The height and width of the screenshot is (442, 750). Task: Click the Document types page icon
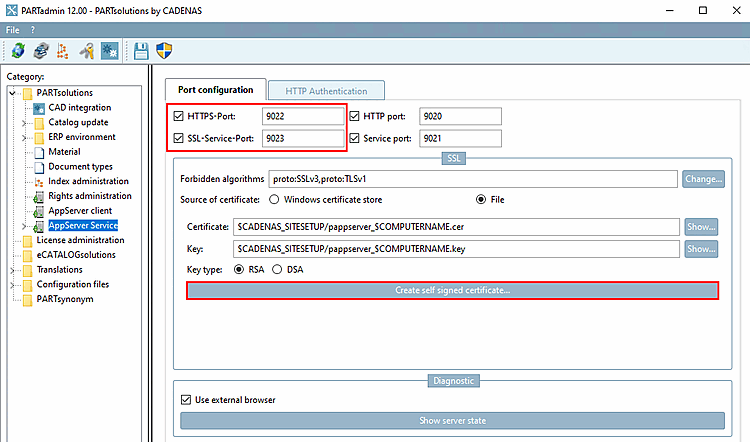tap(39, 167)
